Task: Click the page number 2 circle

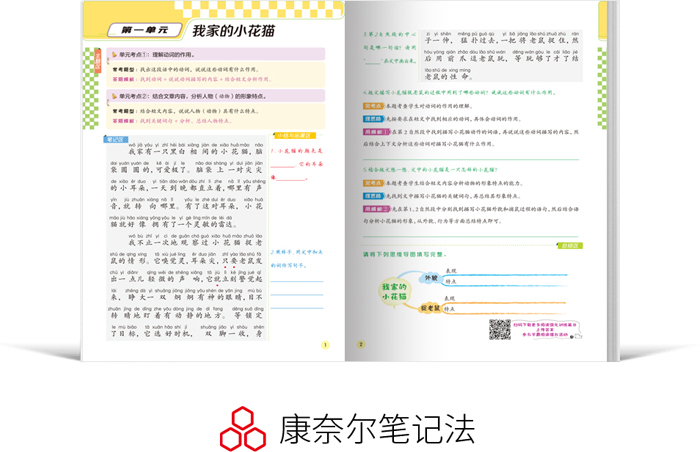Action: click(x=361, y=344)
